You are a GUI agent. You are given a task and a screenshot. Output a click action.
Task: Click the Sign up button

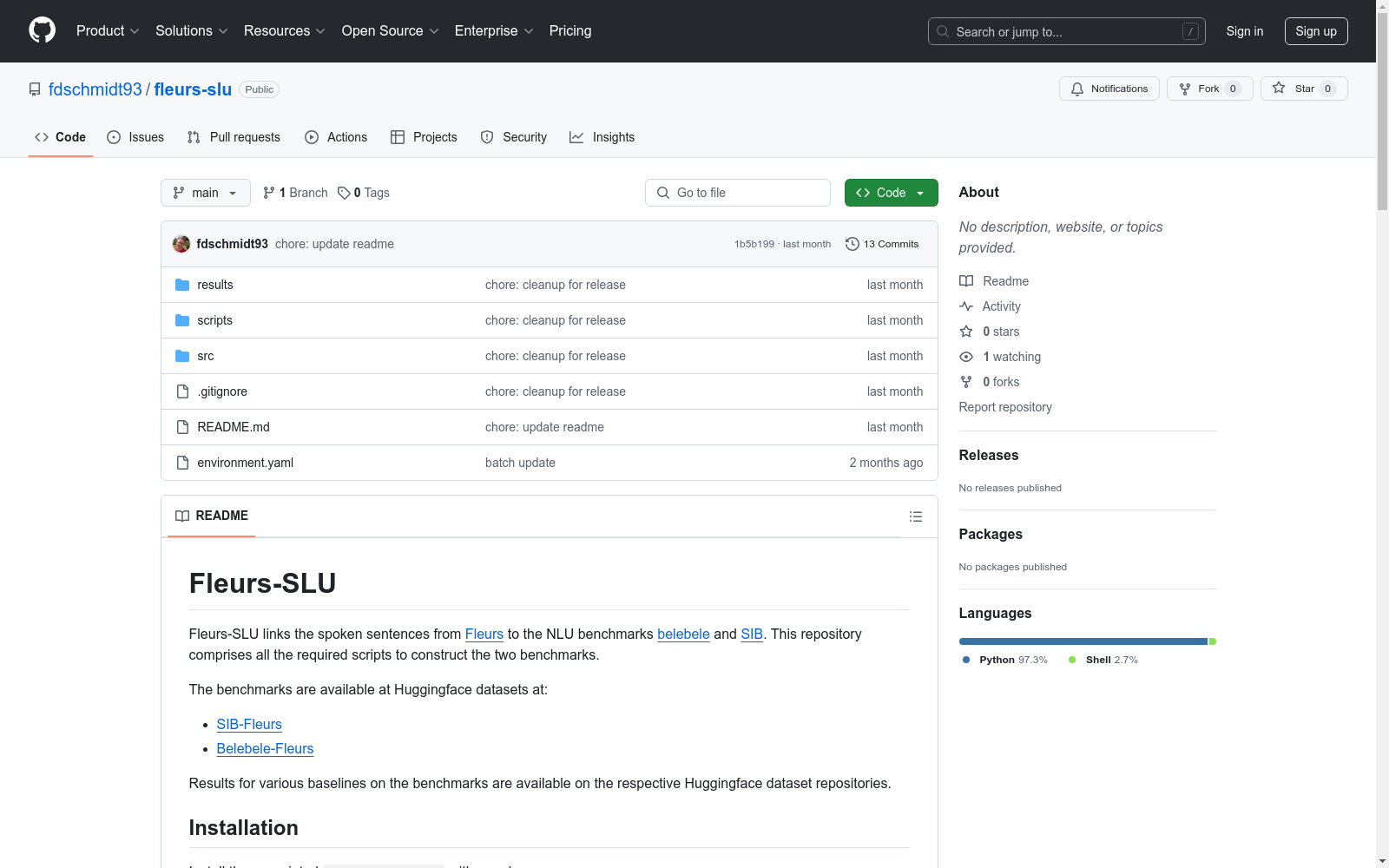point(1316,31)
